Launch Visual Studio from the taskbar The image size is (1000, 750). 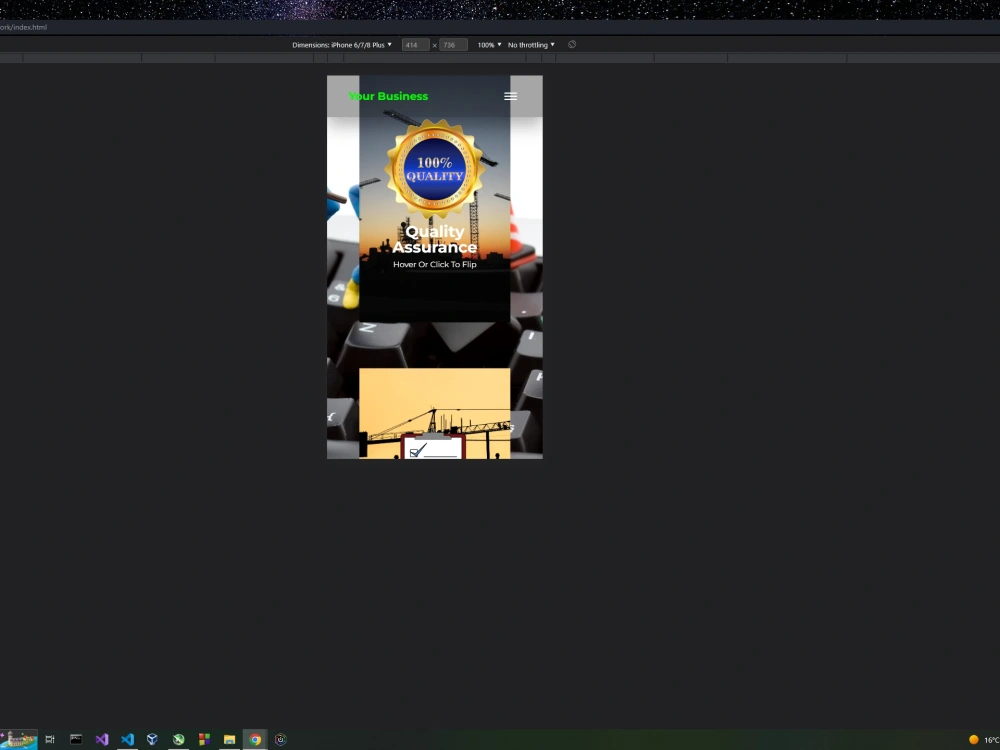[102, 739]
